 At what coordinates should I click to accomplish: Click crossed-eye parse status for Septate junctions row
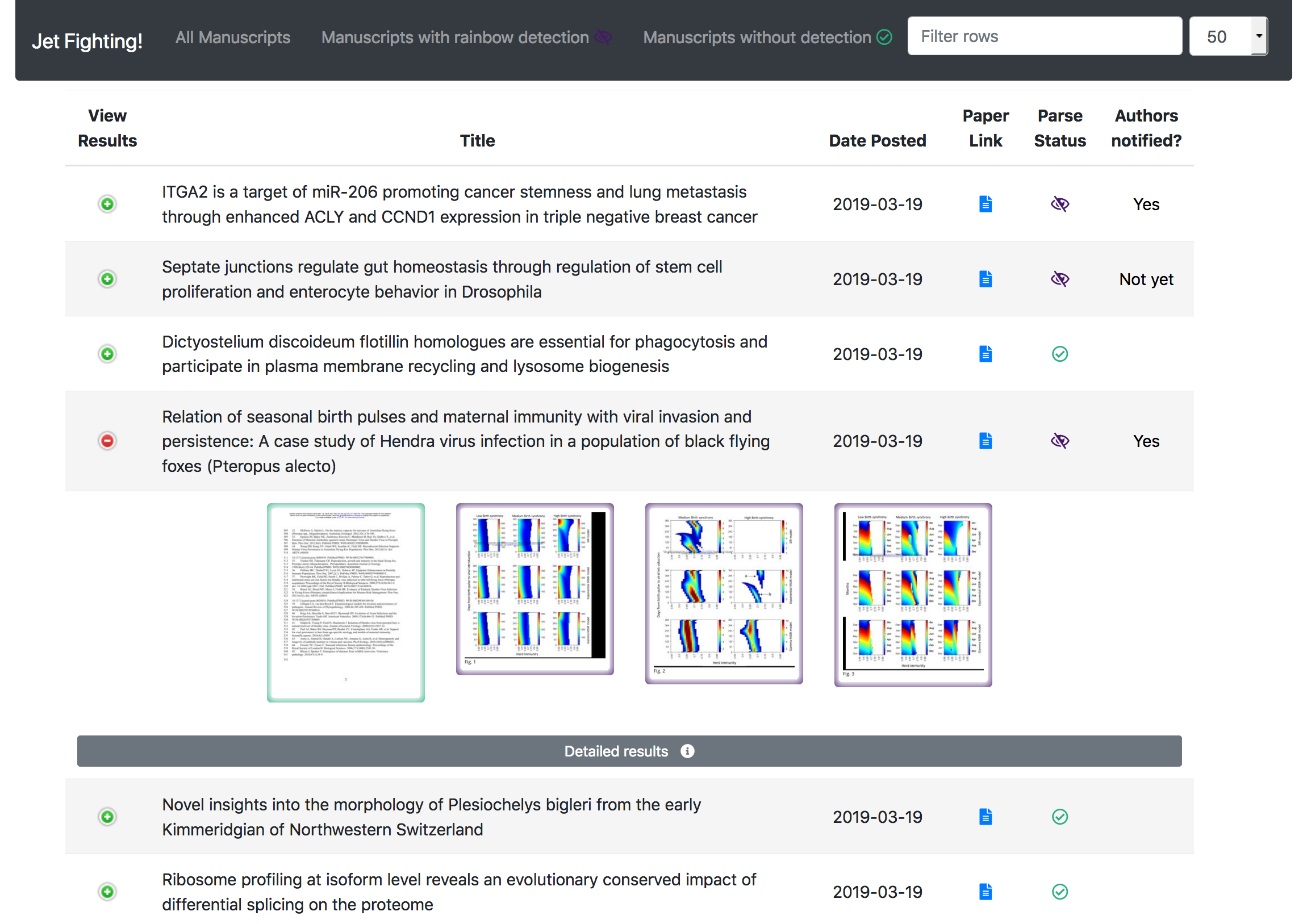pos(1059,279)
